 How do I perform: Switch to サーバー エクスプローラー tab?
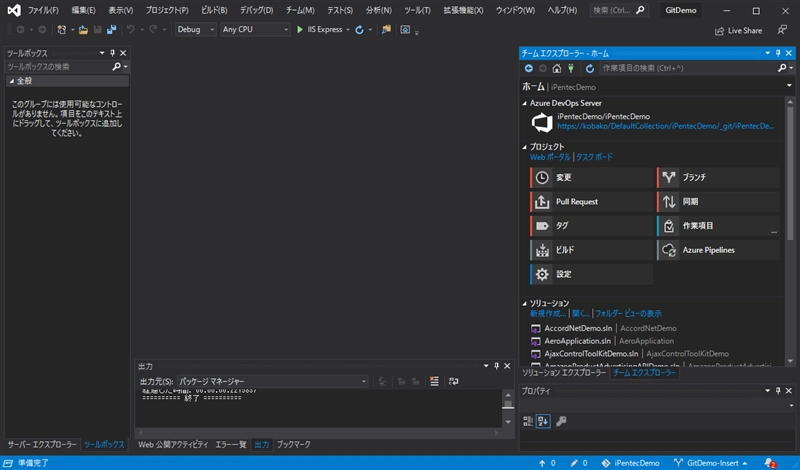42,444
